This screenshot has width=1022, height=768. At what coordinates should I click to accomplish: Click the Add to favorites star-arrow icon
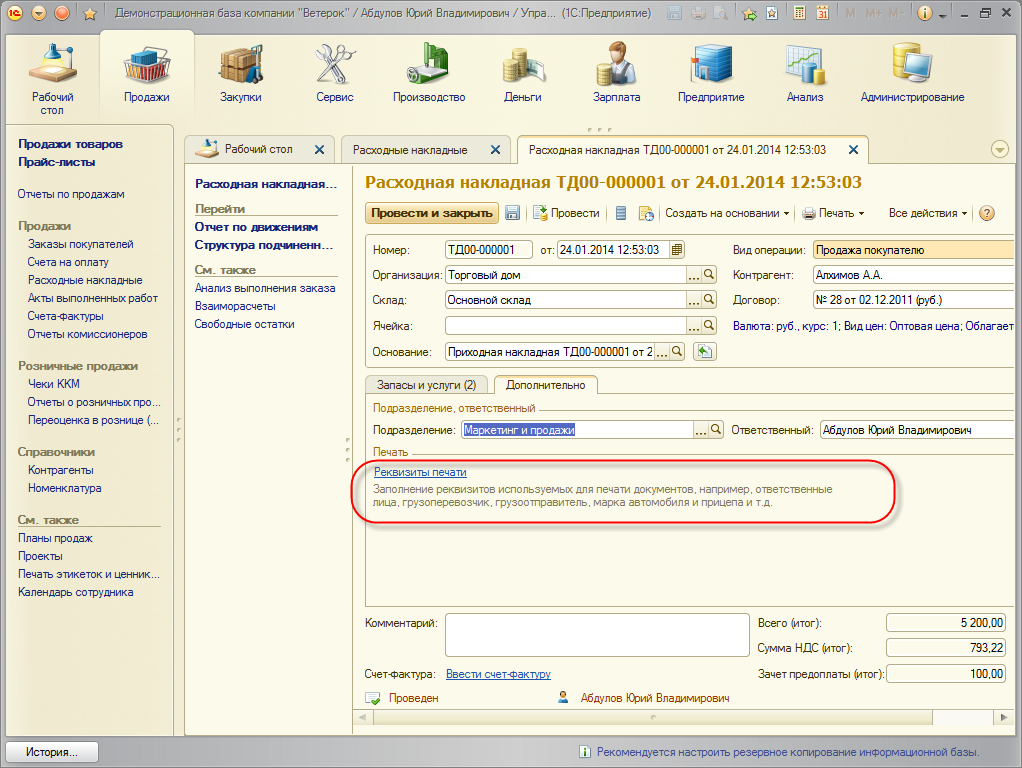point(750,14)
